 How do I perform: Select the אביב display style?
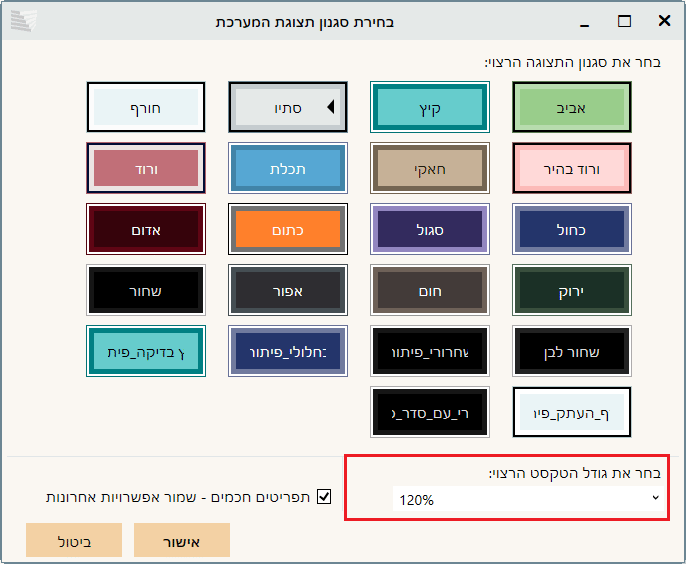[571, 107]
